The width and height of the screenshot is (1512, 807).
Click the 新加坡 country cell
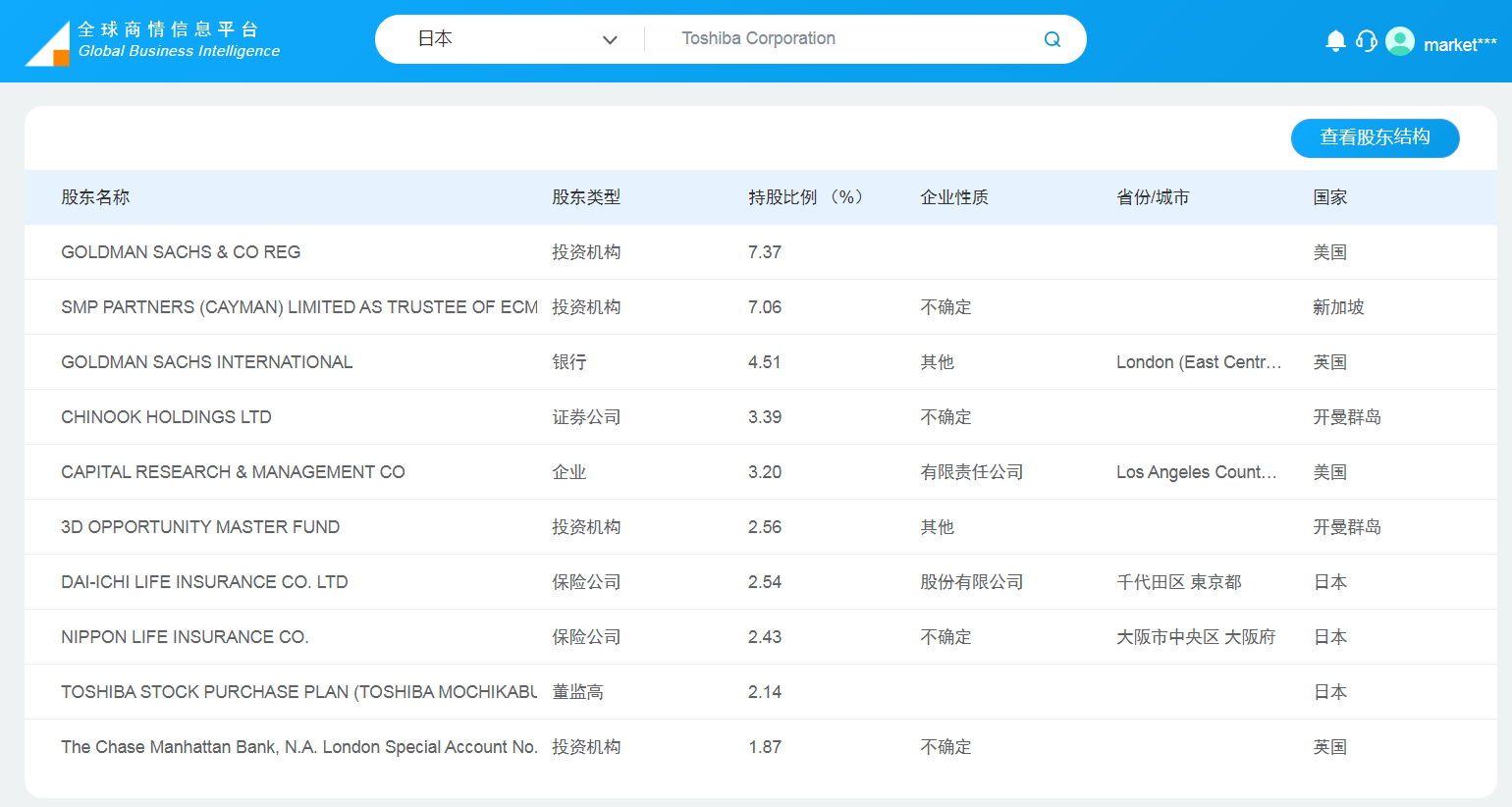(x=1339, y=307)
